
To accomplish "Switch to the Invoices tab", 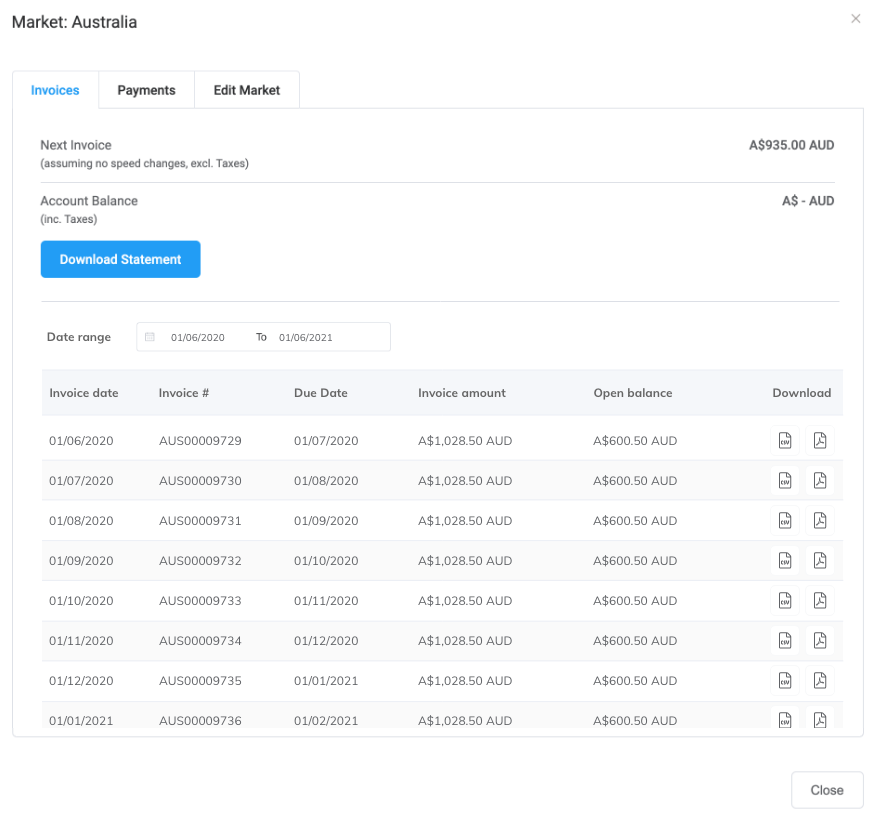I will coord(55,90).
